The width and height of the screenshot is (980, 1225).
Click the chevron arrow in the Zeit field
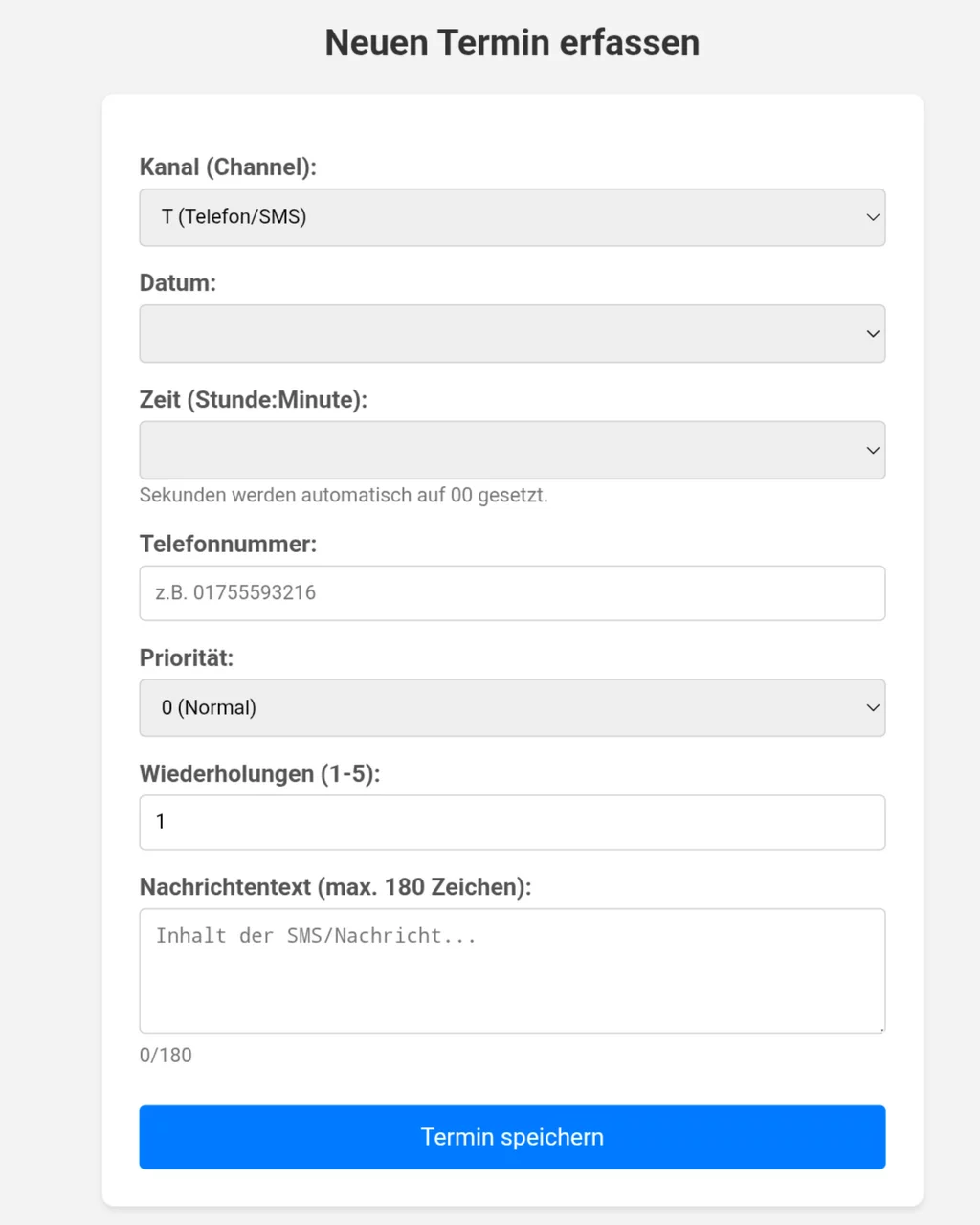point(873,450)
